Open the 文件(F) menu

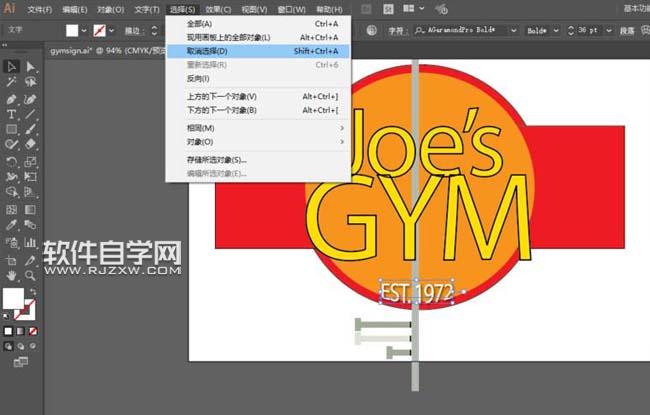[40, 9]
